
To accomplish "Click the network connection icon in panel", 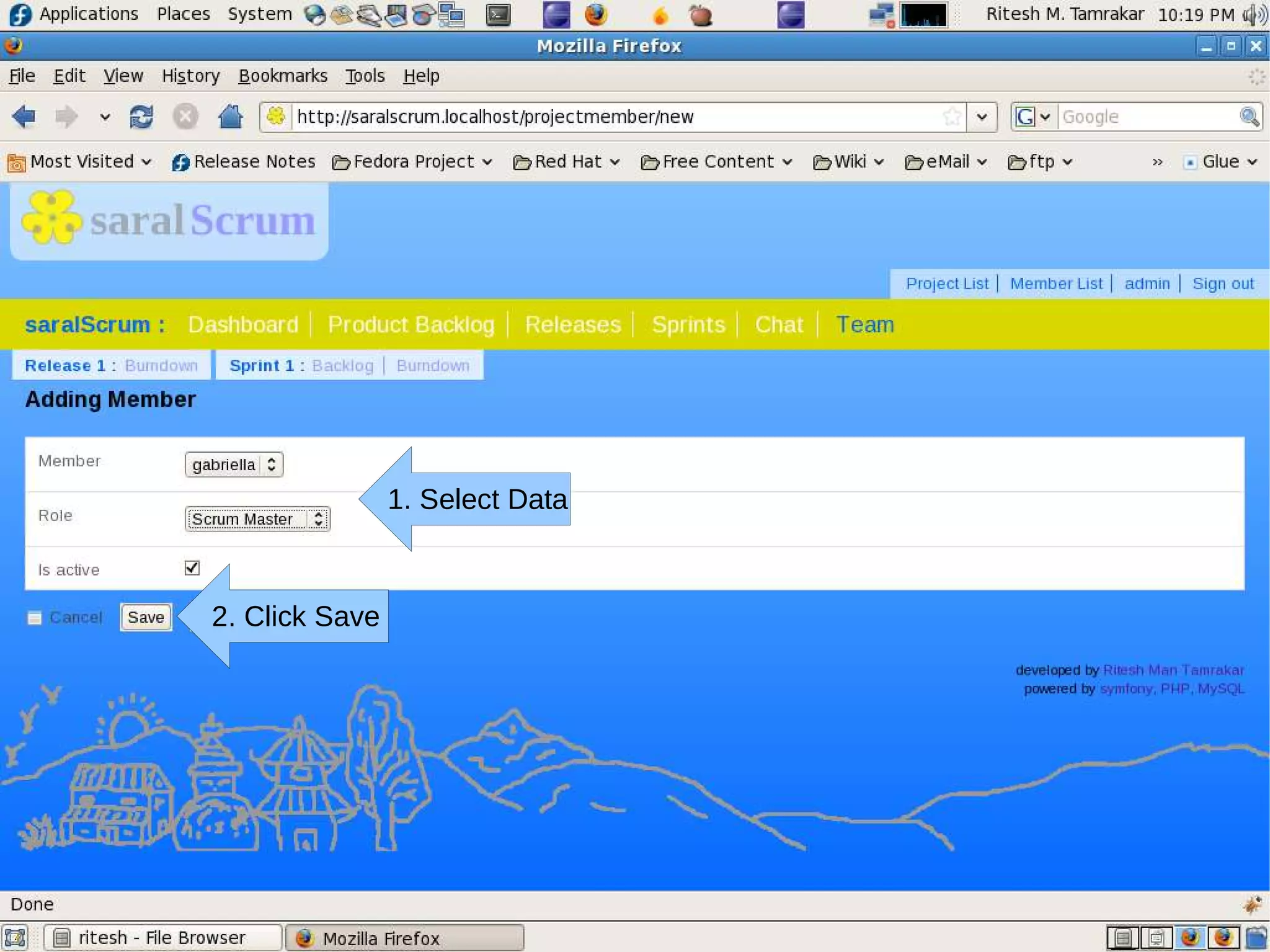I will click(x=881, y=16).
